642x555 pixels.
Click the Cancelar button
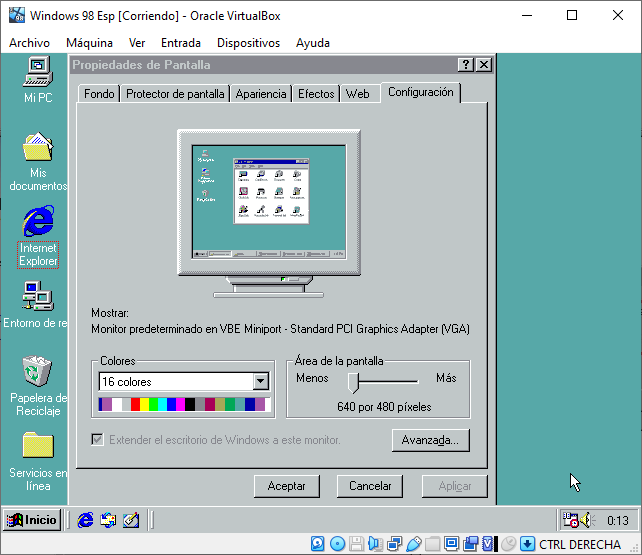click(x=370, y=486)
